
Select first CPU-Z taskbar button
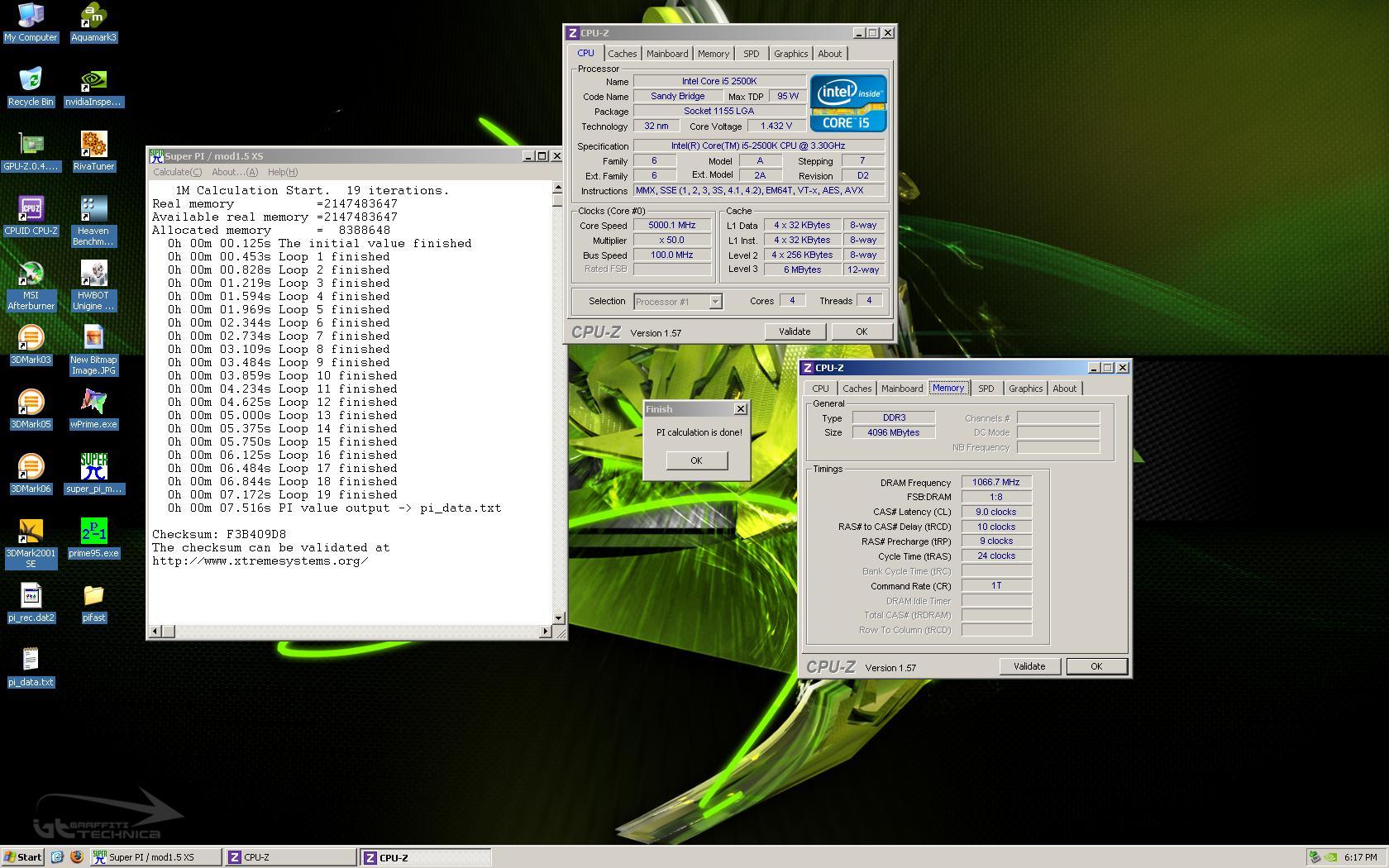290,857
